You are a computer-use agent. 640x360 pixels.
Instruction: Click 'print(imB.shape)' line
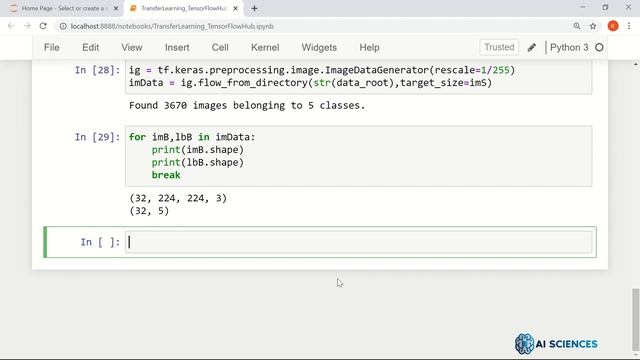click(198, 150)
